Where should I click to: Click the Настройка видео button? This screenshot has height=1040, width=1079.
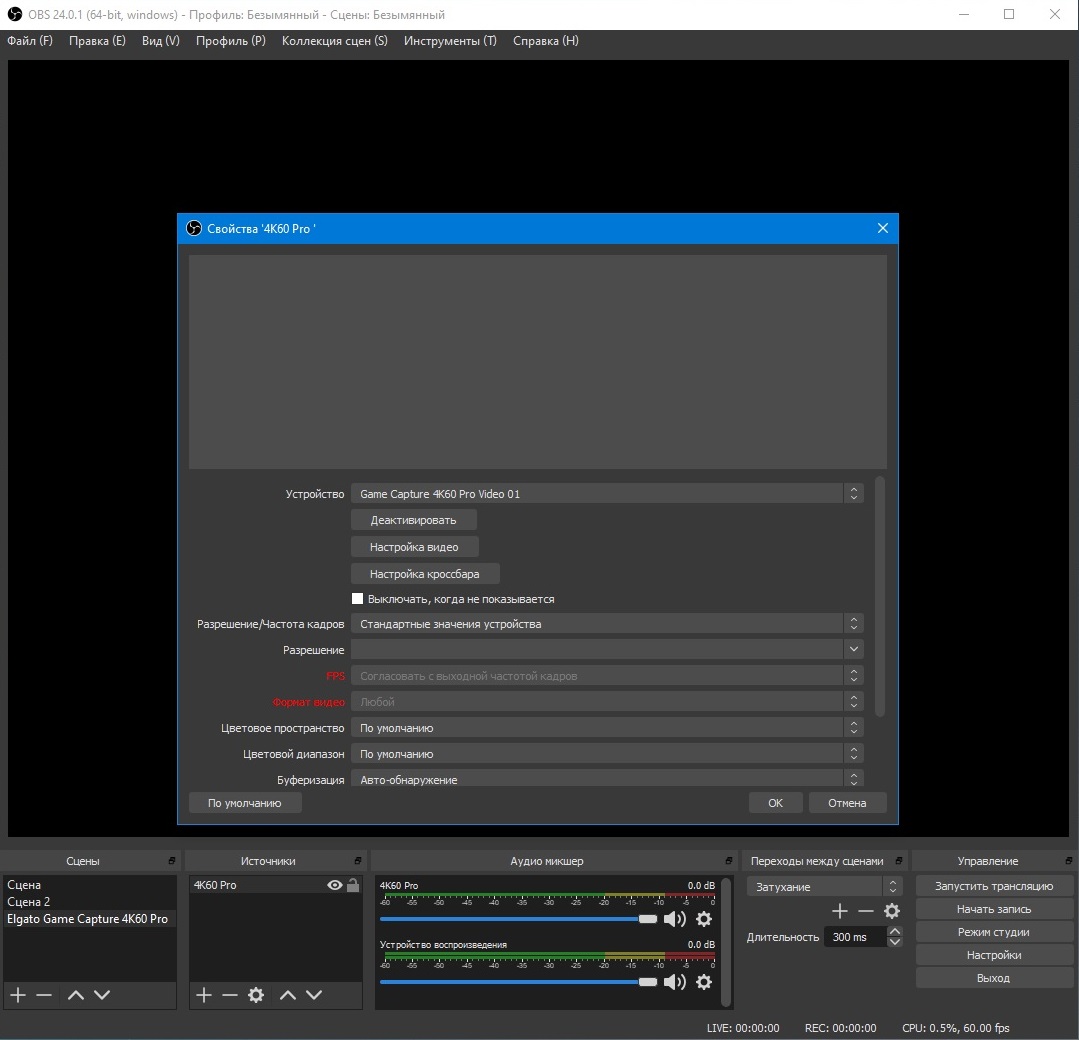pos(414,546)
